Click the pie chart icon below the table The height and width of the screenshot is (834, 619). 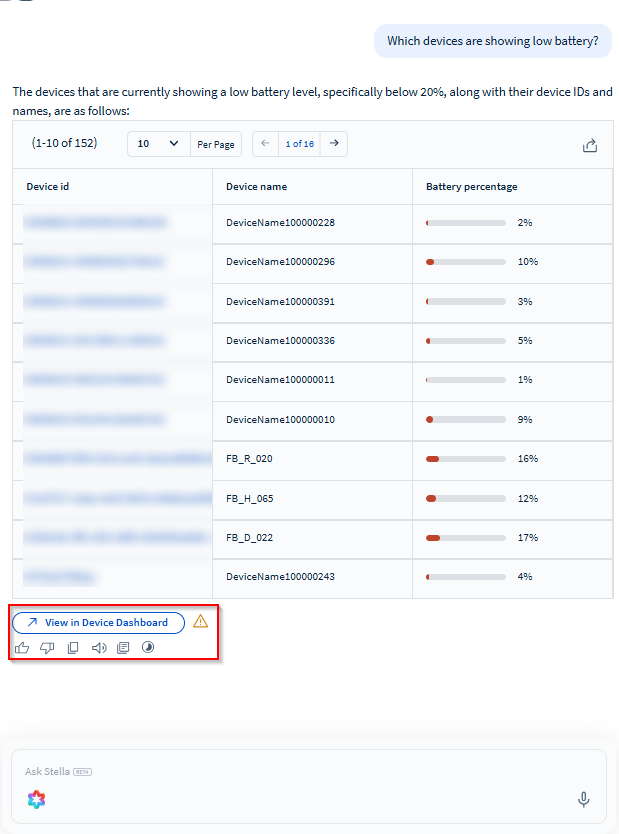point(149,648)
